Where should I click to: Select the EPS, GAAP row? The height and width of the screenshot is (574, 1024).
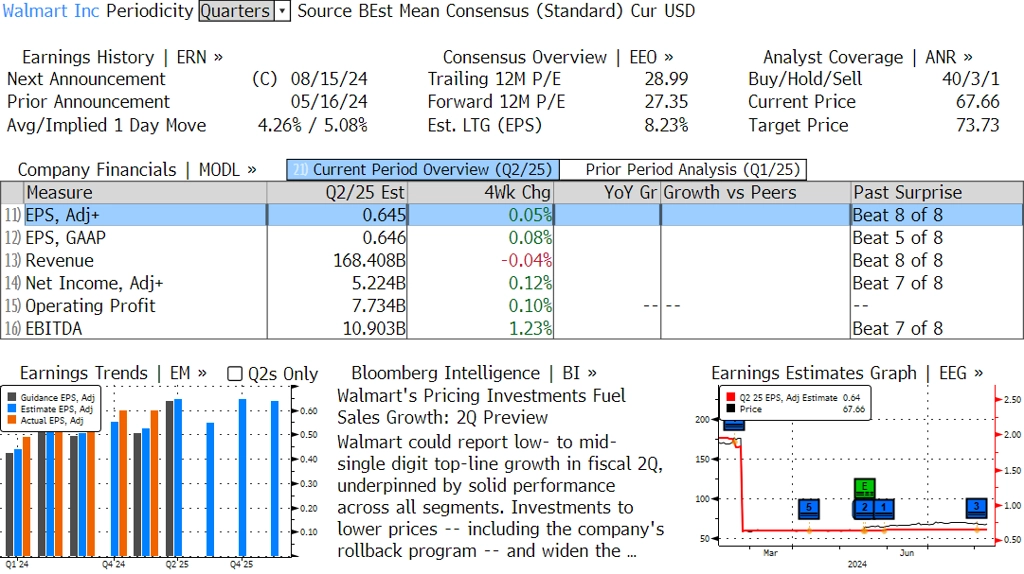pyautogui.click(x=512, y=238)
